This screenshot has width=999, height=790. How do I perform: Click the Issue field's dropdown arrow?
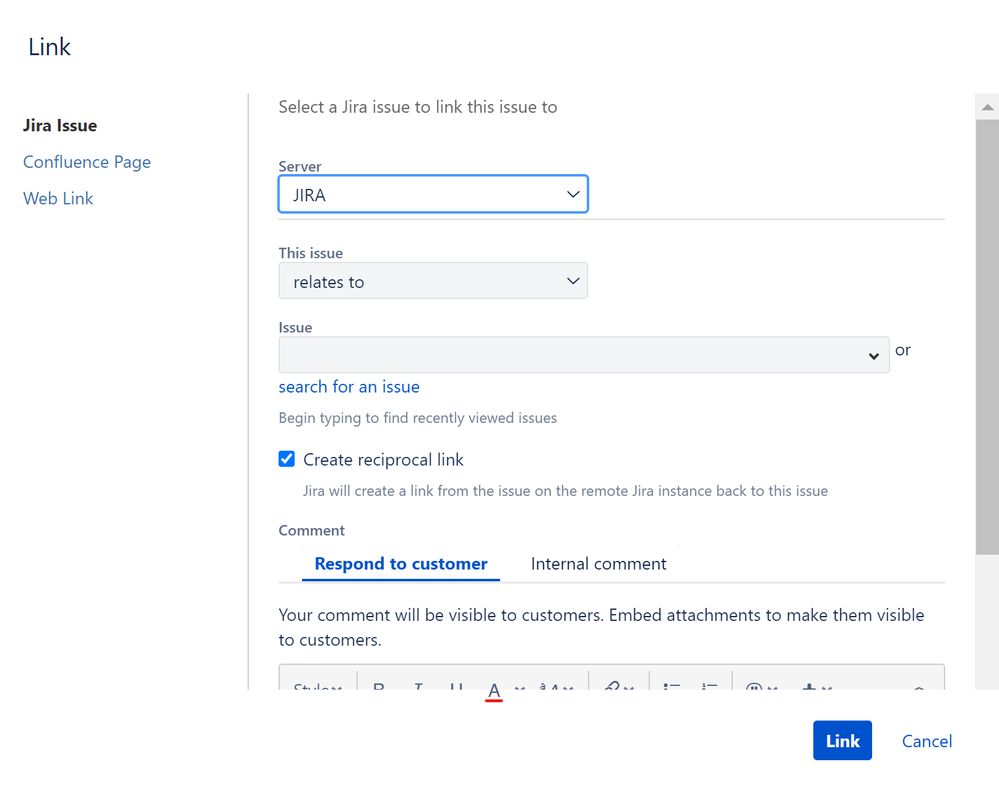pyautogui.click(x=873, y=356)
